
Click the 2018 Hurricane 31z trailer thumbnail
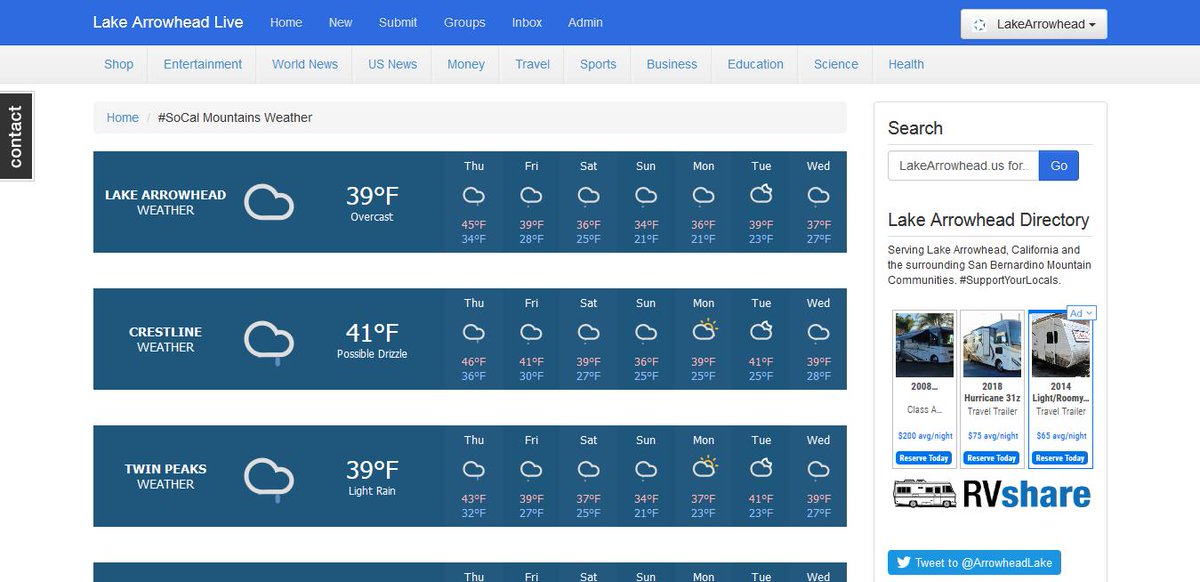[x=992, y=345]
